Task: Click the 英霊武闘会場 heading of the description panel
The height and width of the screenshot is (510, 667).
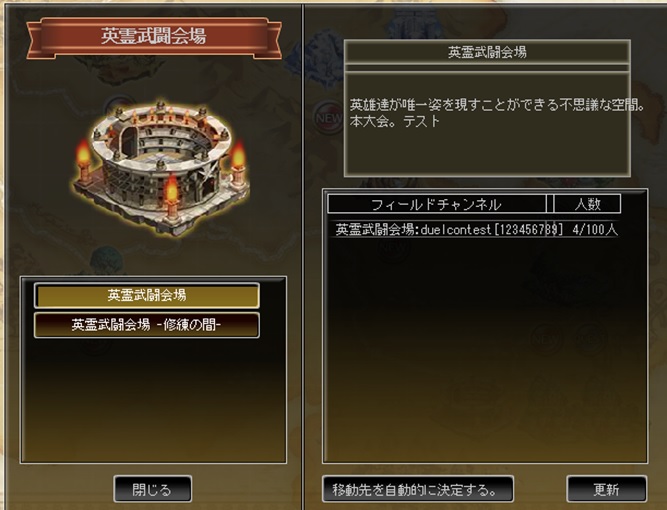Action: 487,52
